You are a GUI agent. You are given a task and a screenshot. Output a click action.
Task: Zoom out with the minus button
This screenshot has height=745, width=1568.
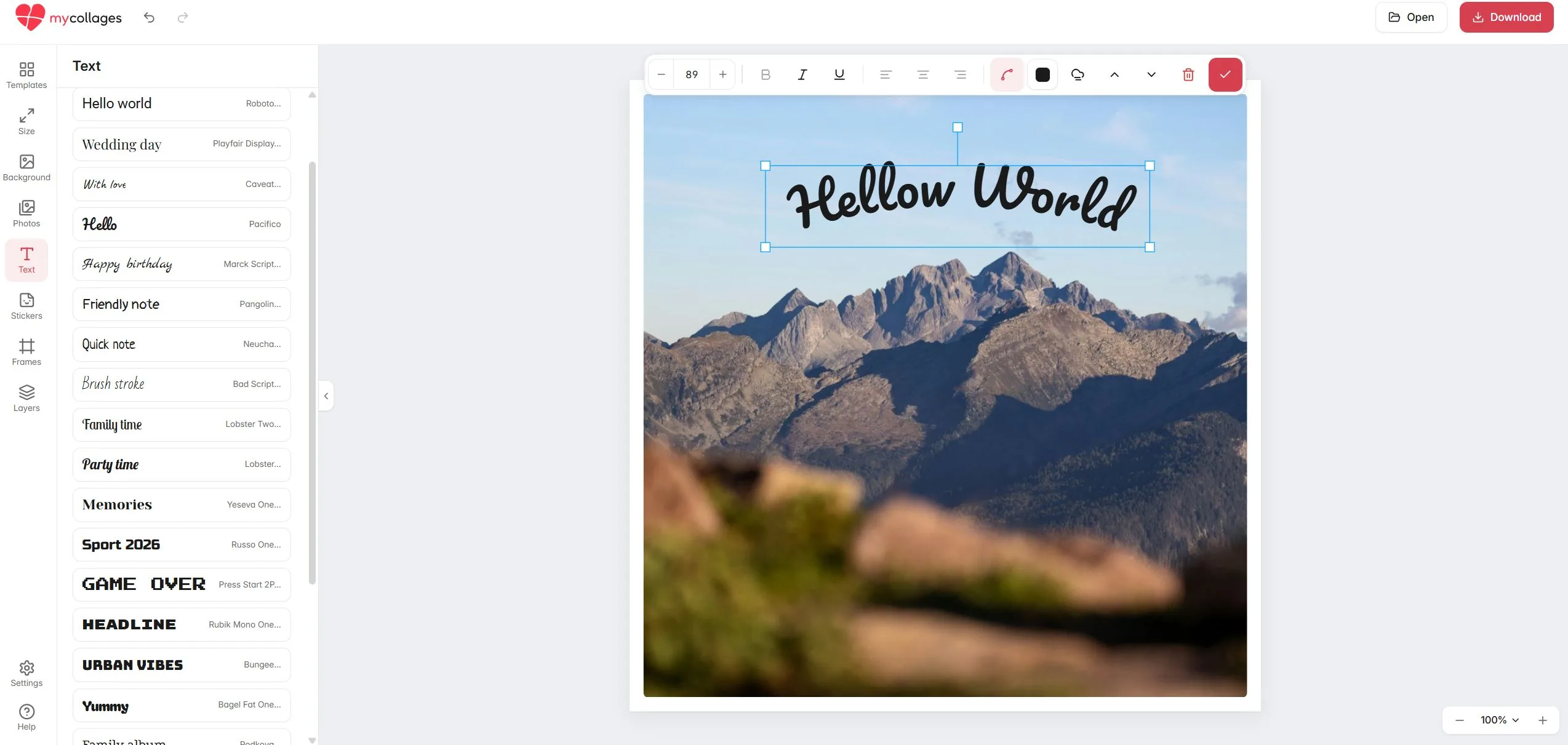tap(1459, 720)
